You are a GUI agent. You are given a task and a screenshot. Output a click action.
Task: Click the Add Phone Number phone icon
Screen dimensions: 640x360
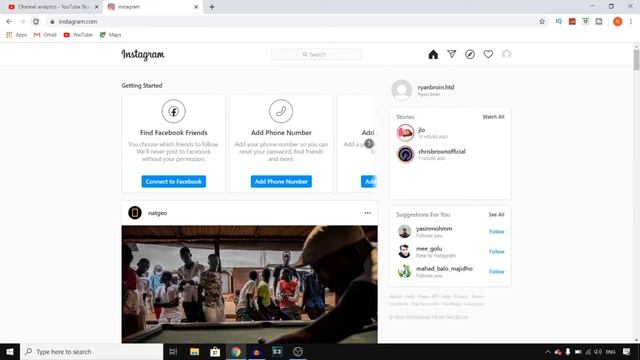[281, 111]
